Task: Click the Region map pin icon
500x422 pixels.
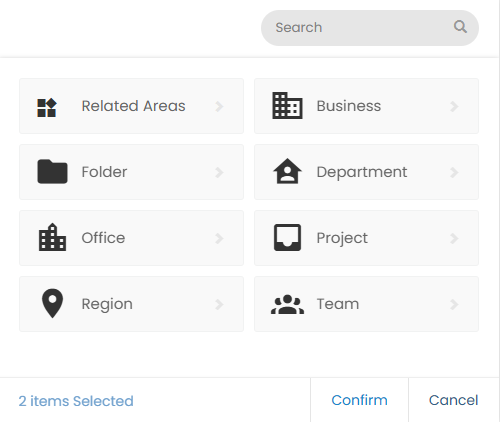Action: tap(52, 303)
